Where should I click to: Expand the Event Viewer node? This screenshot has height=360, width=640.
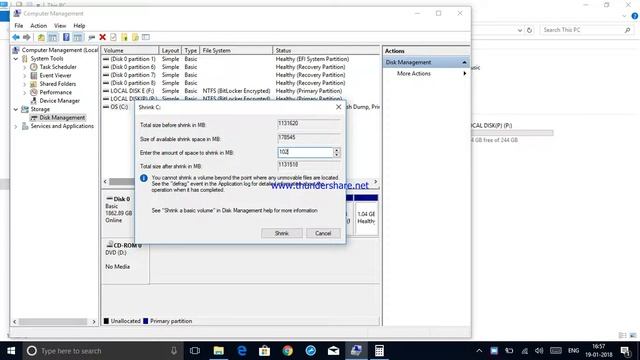[24, 76]
